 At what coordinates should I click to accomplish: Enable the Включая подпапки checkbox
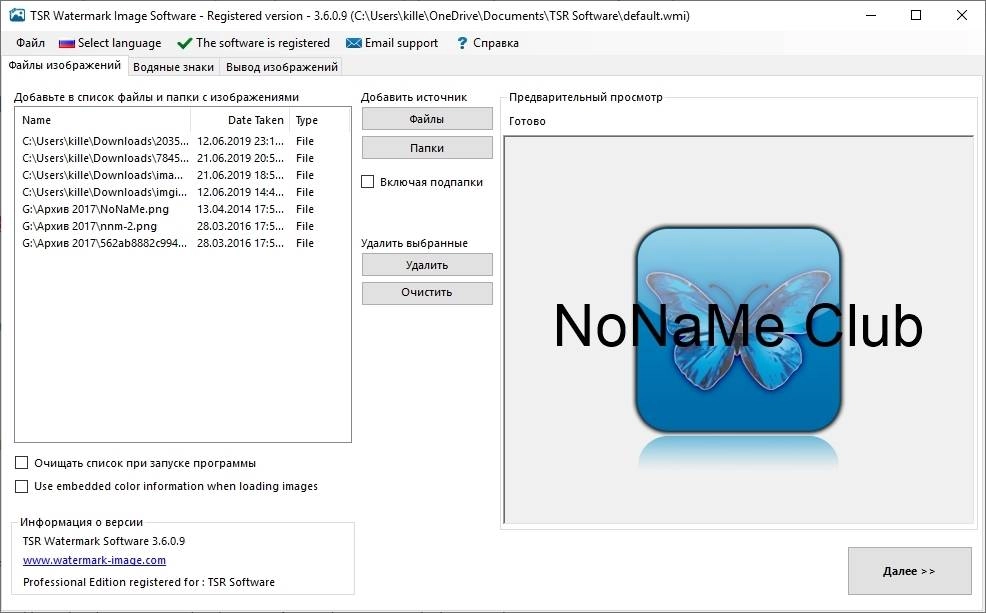click(x=368, y=182)
